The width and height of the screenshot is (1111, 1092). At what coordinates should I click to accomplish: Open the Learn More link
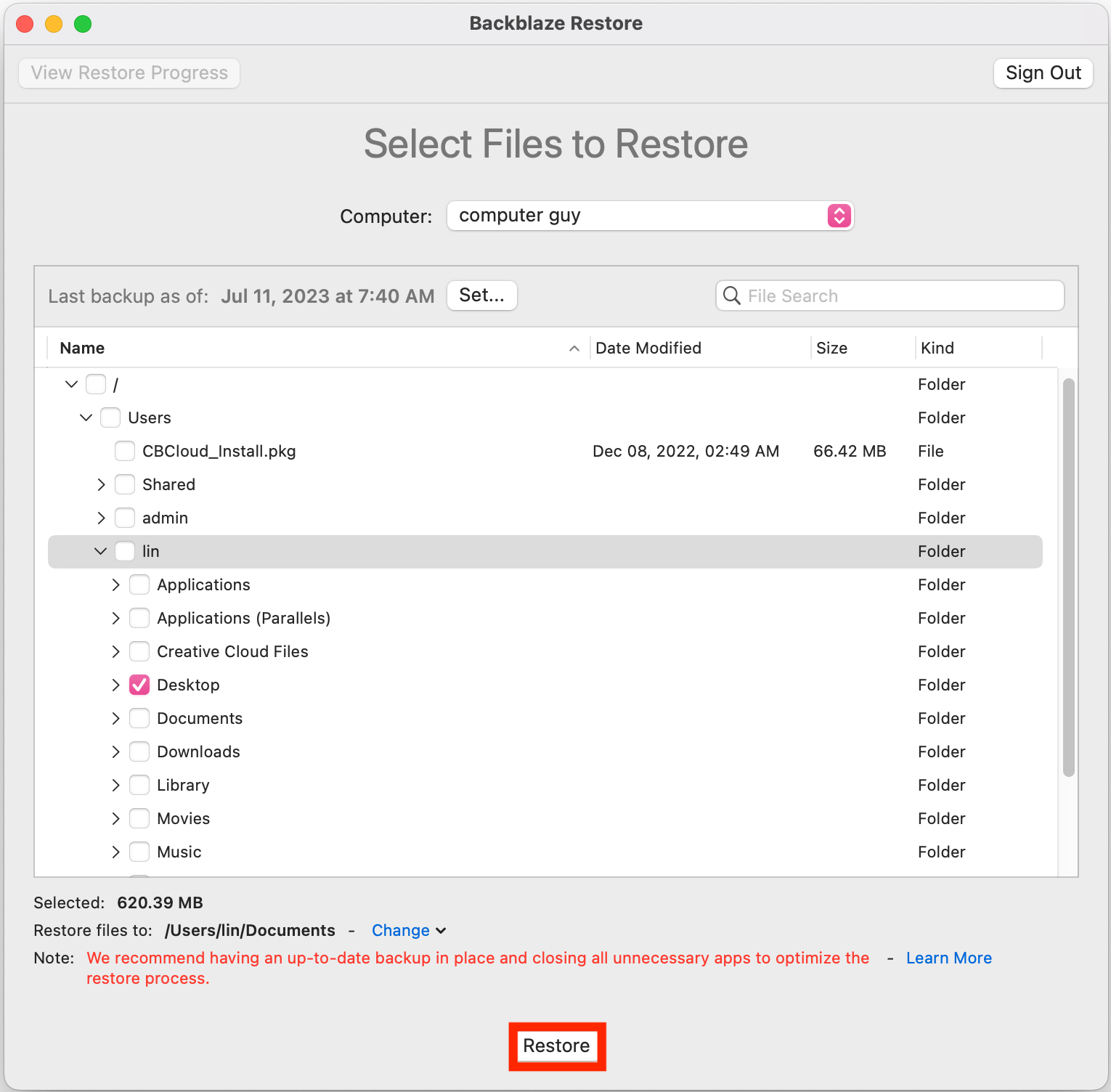(948, 958)
